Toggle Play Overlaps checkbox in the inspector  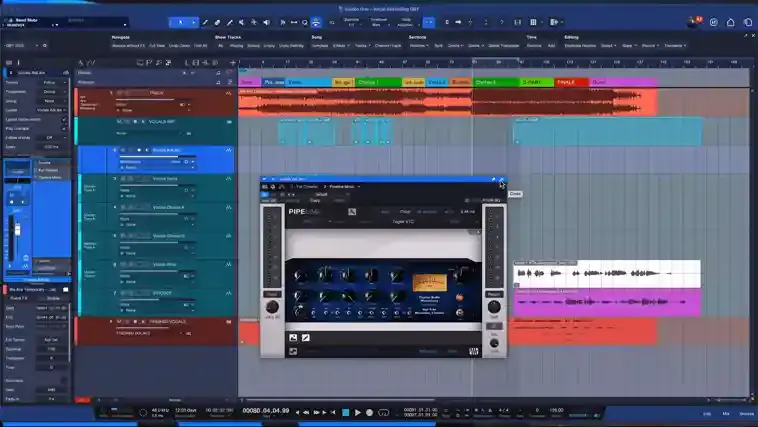click(x=64, y=129)
